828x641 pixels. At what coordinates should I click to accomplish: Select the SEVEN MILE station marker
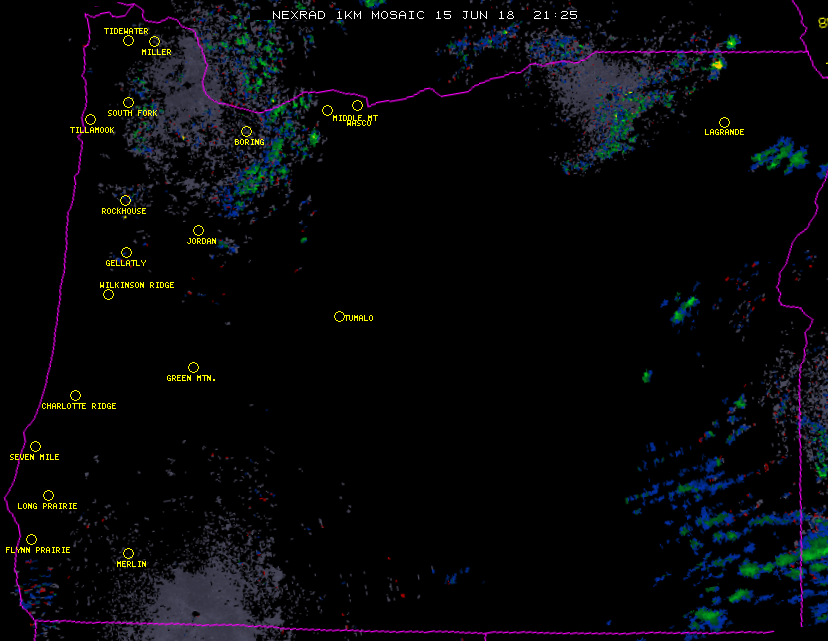[x=35, y=447]
